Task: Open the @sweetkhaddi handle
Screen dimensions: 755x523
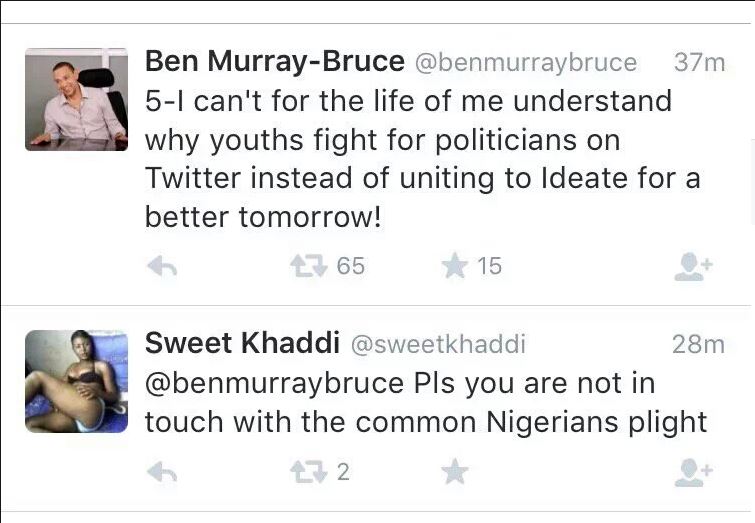Action: [x=436, y=345]
